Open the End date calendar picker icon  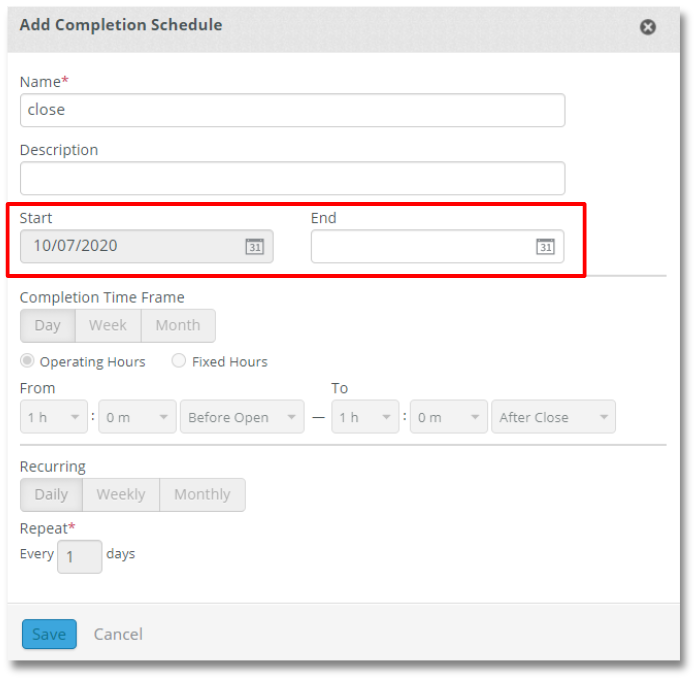545,247
